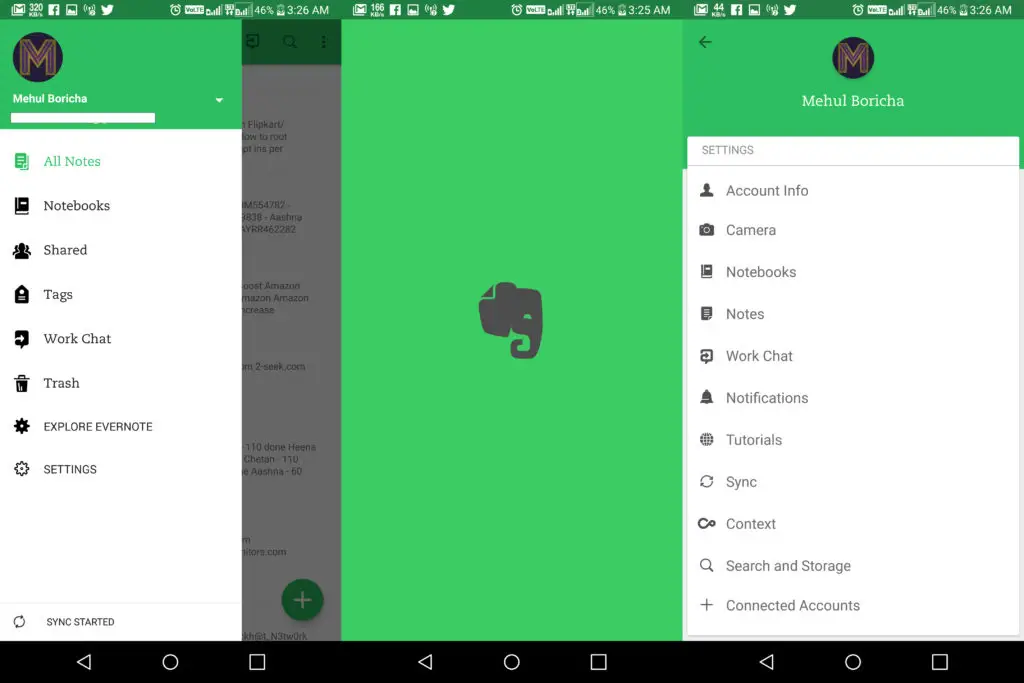Tap the Connected Accounts plus icon

click(x=707, y=605)
